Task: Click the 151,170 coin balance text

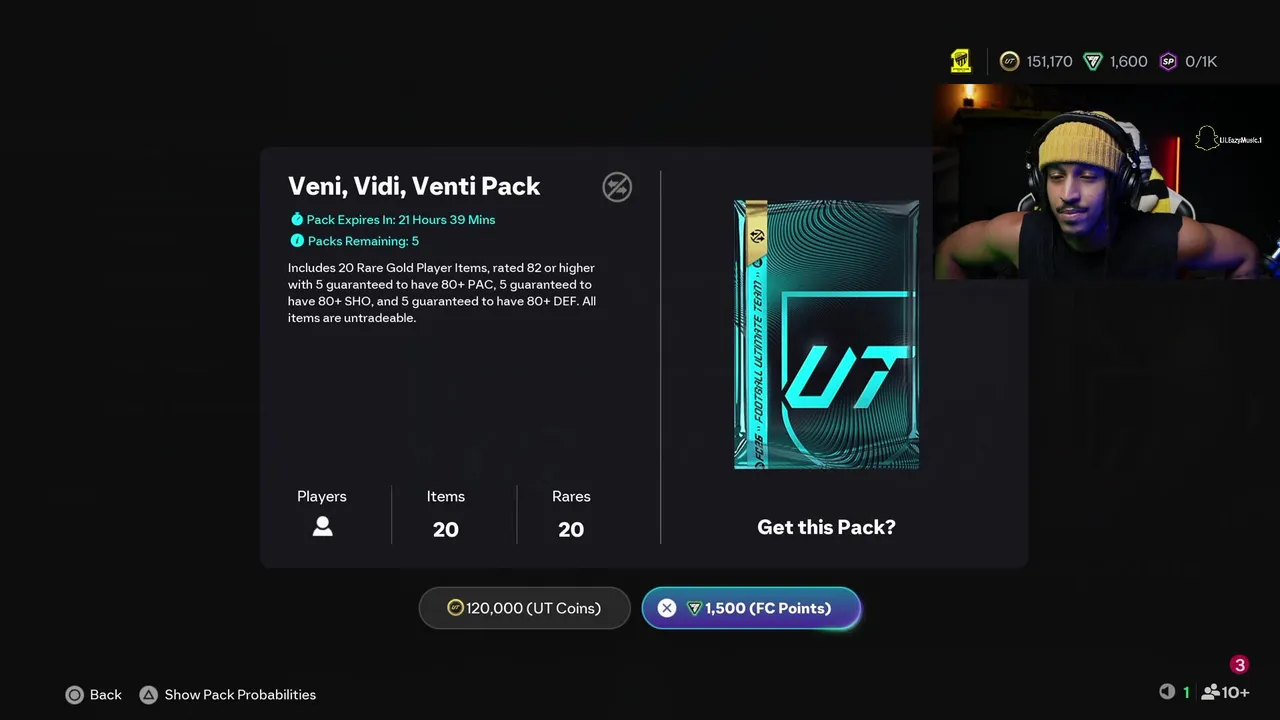Action: (1049, 61)
